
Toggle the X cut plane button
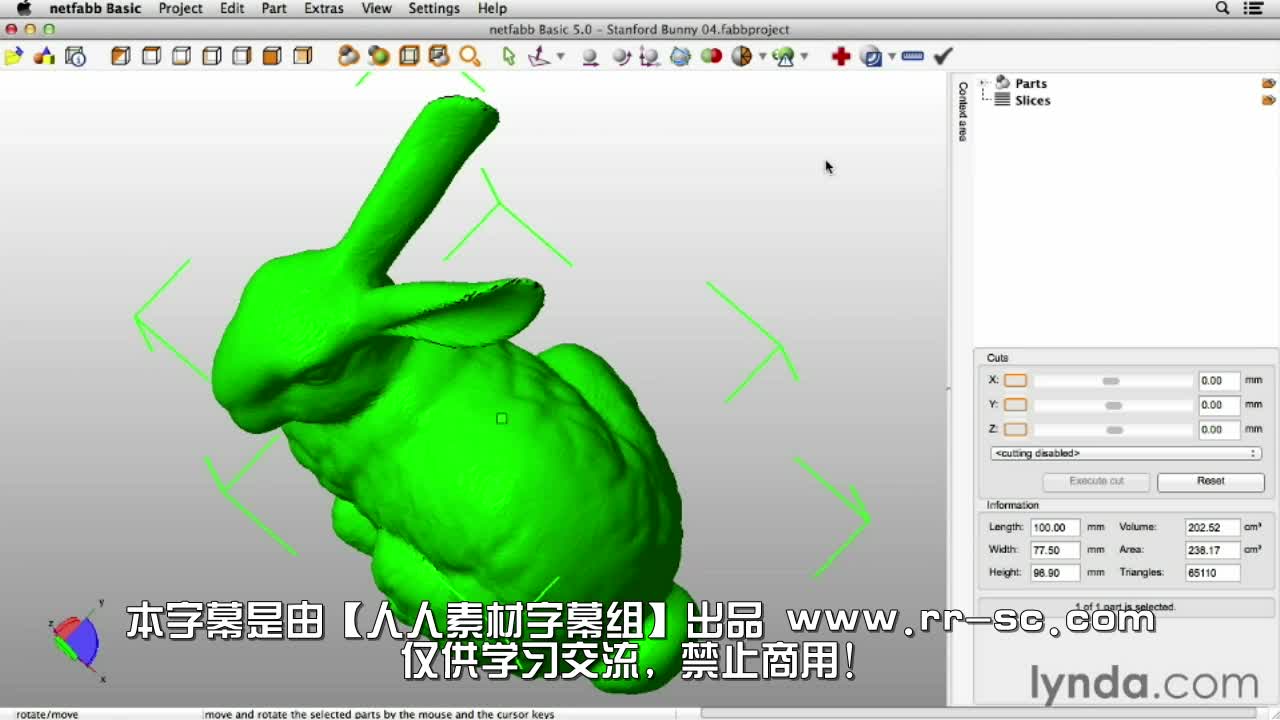(x=1015, y=380)
